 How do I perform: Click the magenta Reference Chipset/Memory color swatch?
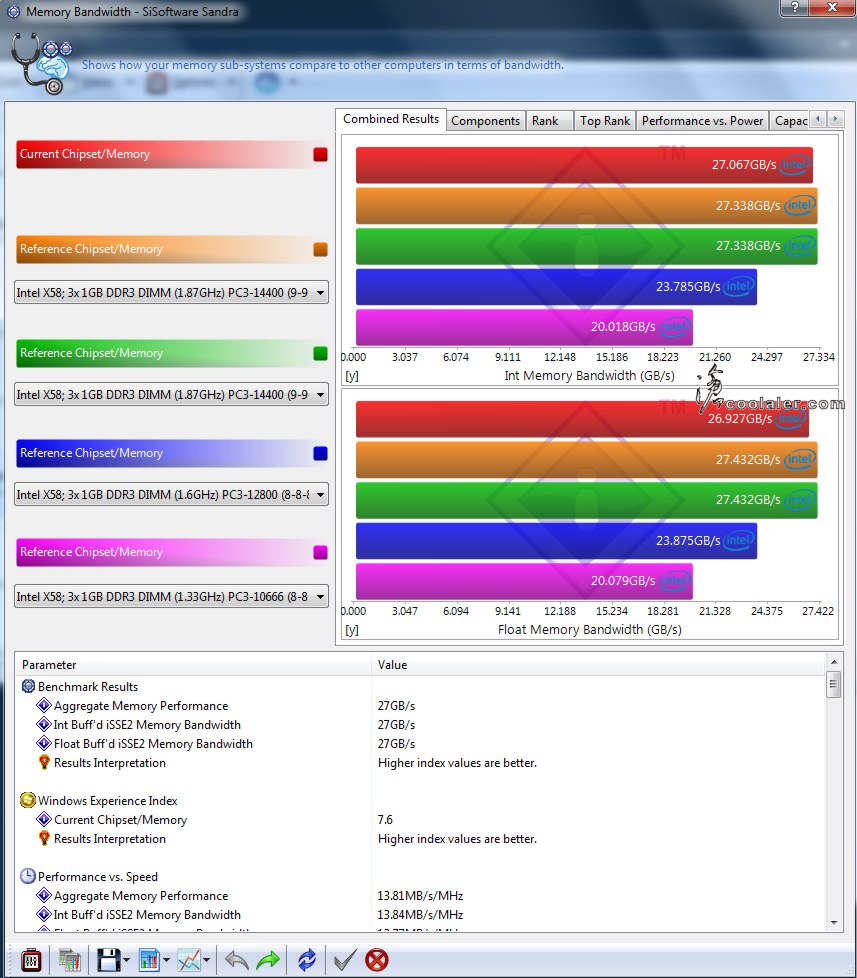[x=320, y=553]
